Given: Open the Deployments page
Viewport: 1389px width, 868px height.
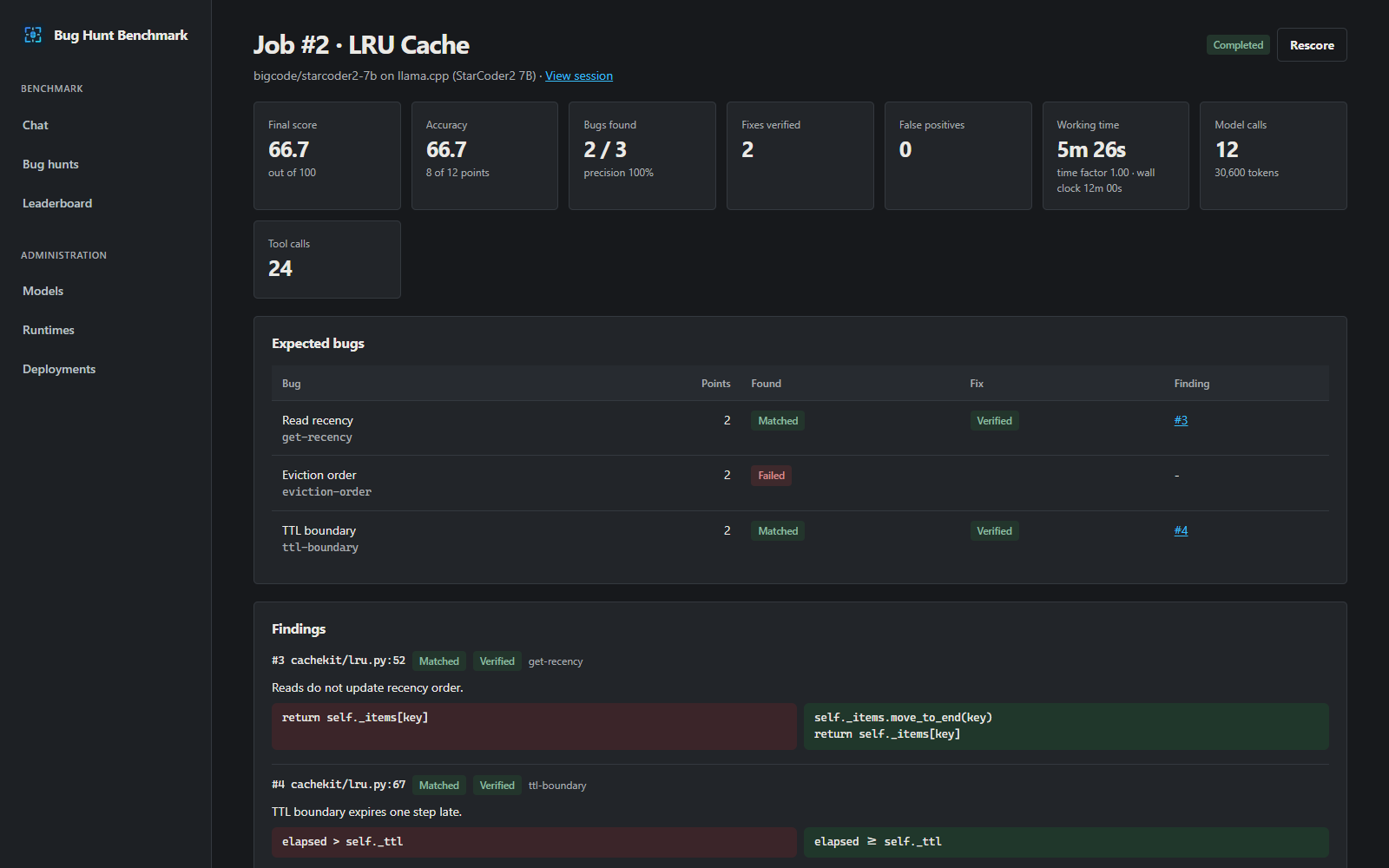Looking at the screenshot, I should pos(59,369).
